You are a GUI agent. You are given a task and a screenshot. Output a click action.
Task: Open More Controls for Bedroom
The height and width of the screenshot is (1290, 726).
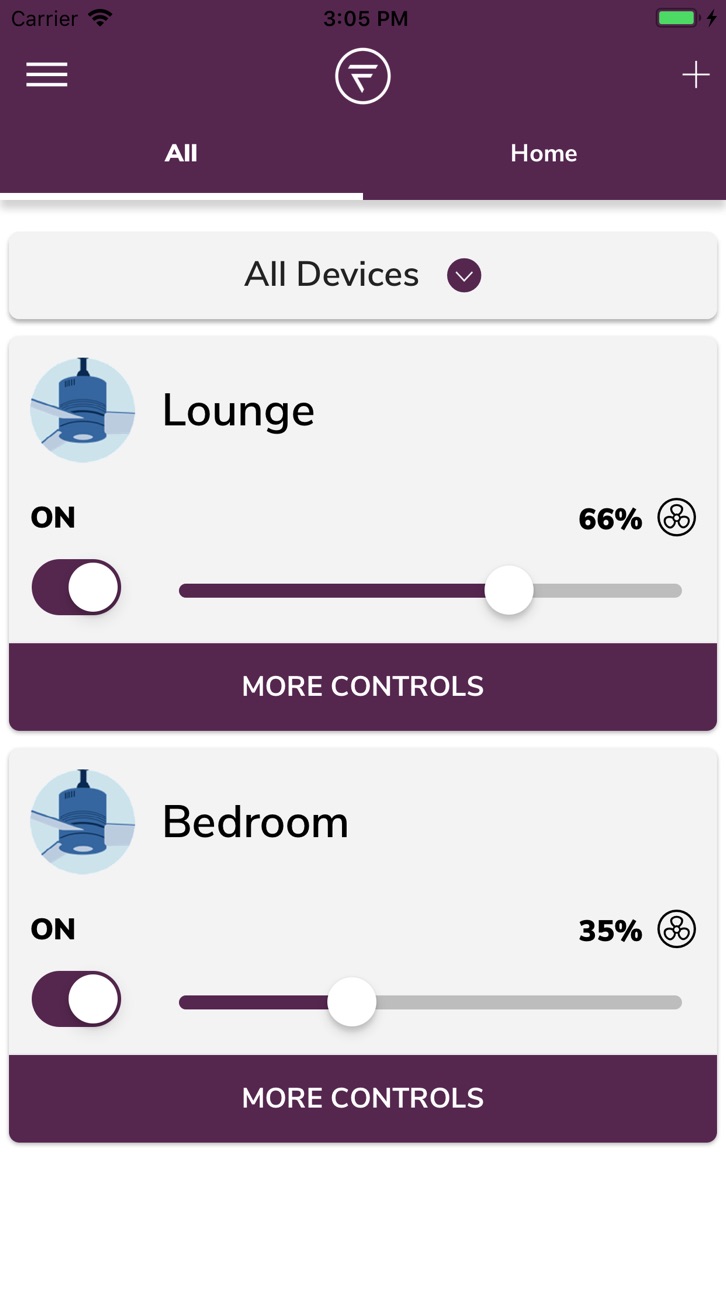point(363,1098)
